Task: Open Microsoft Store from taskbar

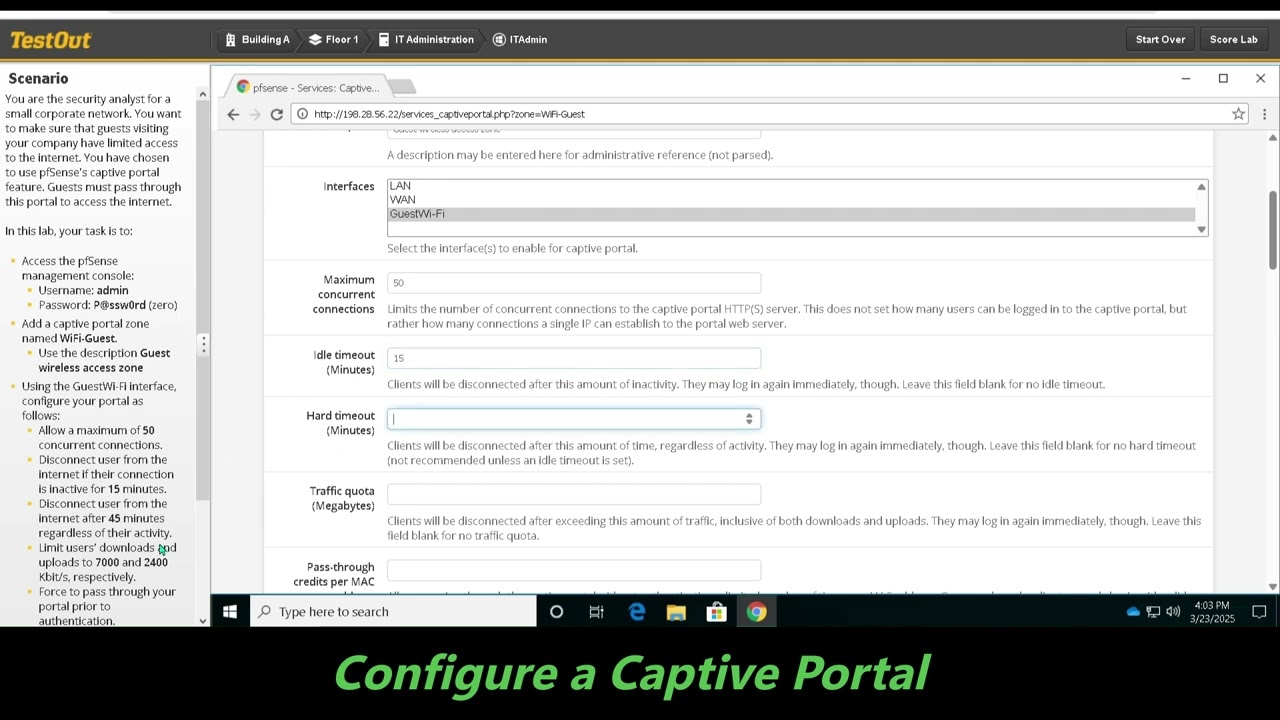Action: [716, 612]
